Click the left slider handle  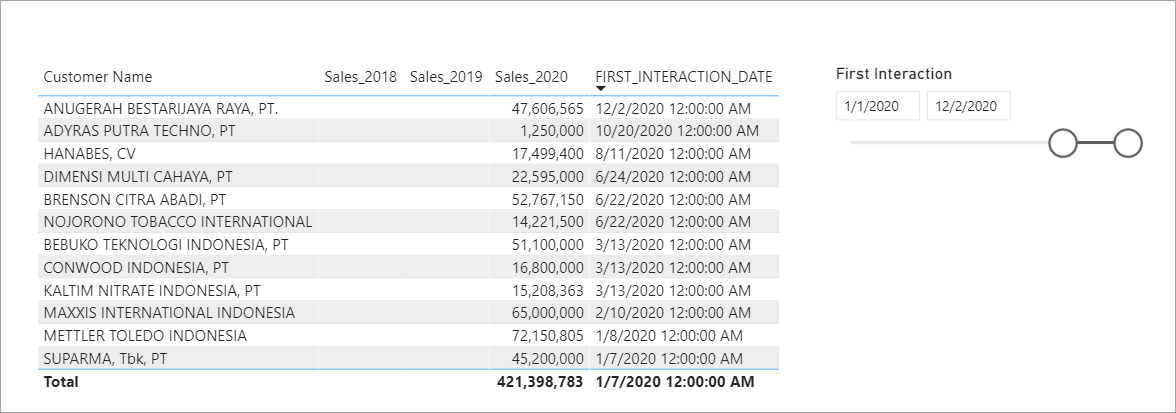tap(1063, 143)
